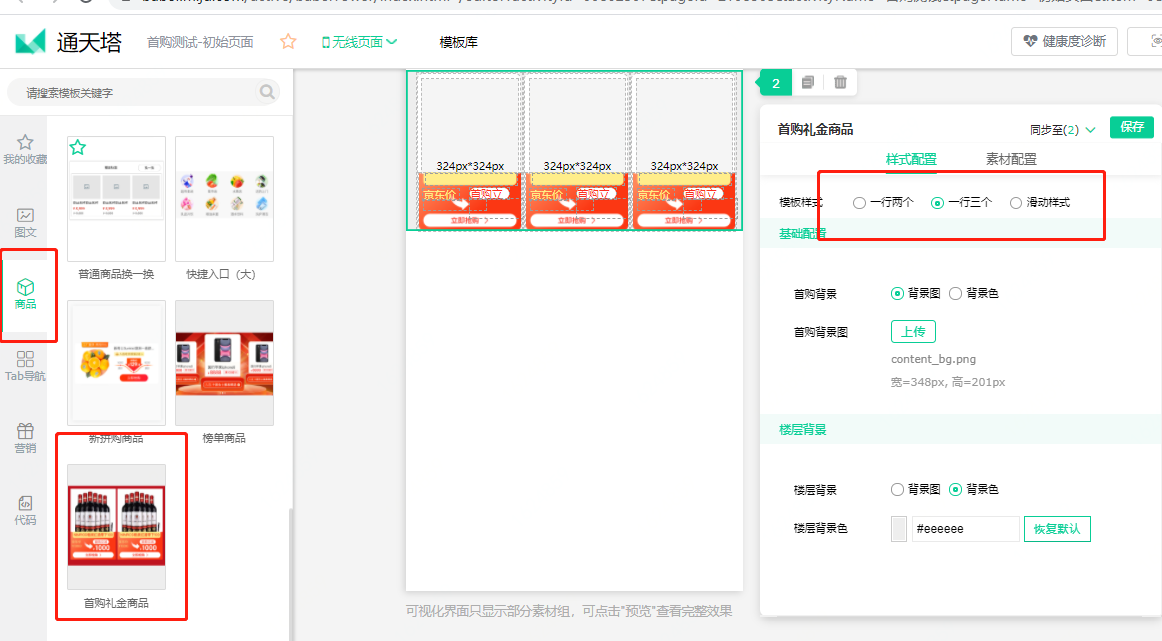Duplicate the component using the copy icon

point(807,82)
